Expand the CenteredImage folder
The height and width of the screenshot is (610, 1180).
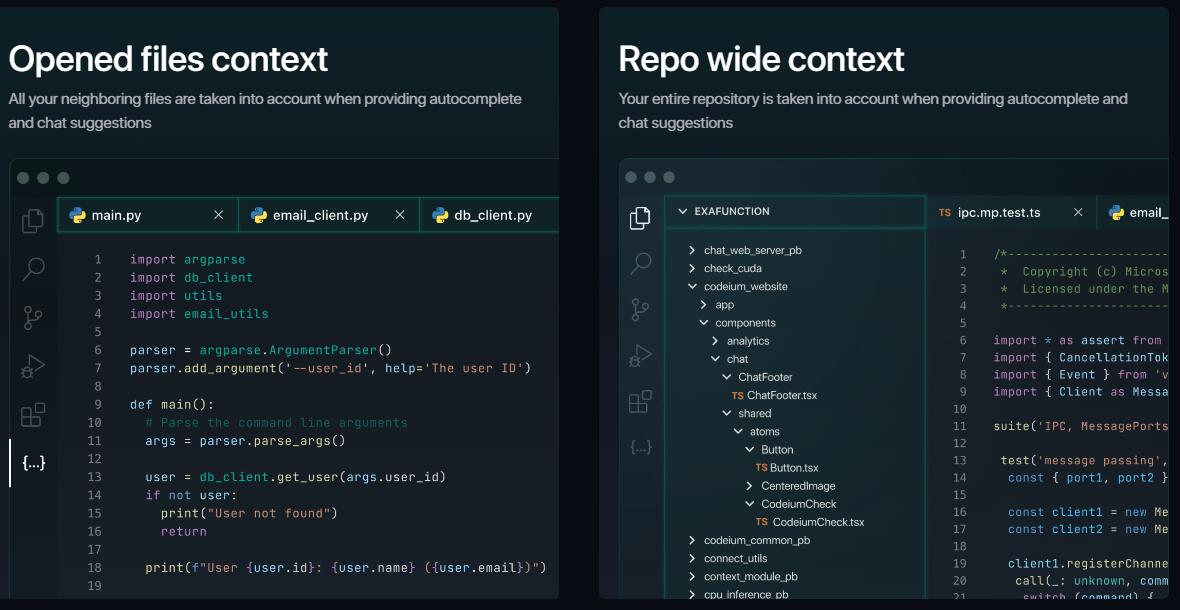coord(790,486)
